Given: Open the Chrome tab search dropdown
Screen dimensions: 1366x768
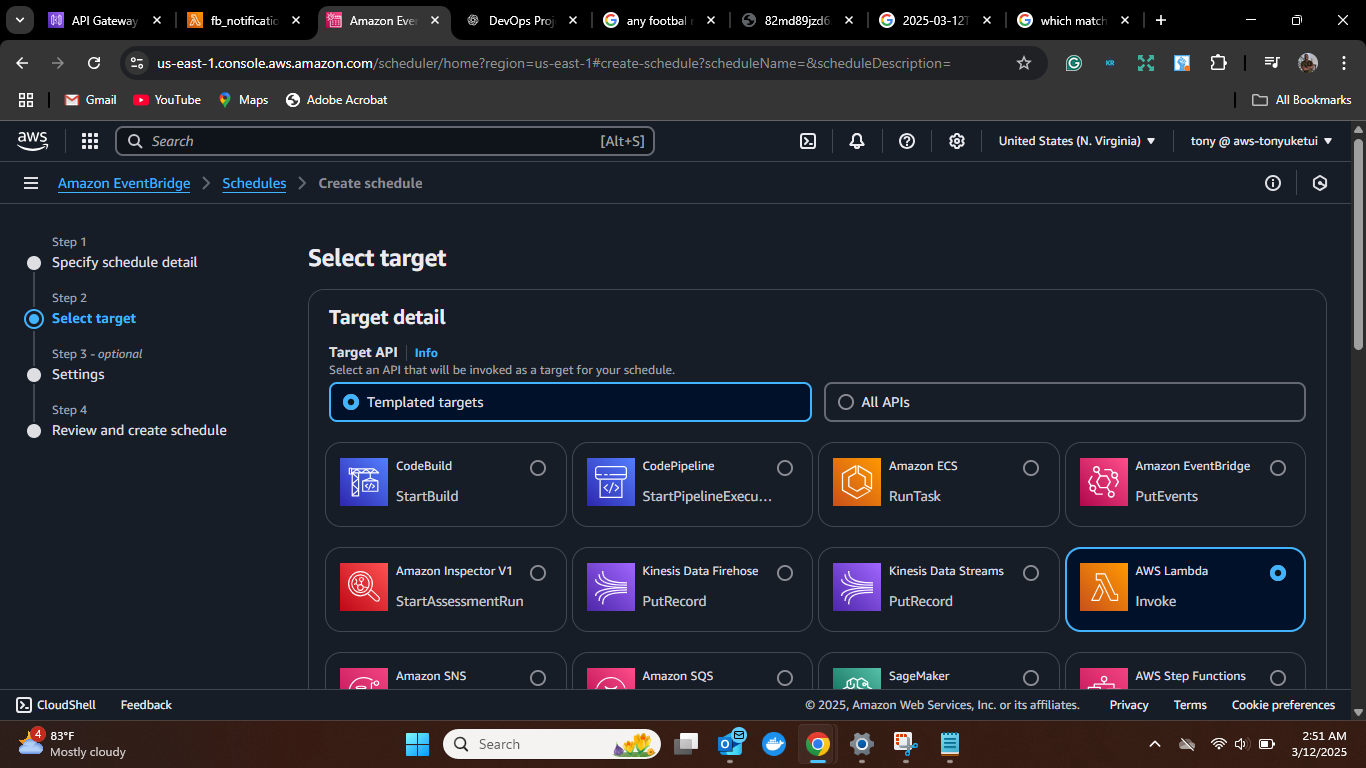Looking at the screenshot, I should tap(19, 20).
